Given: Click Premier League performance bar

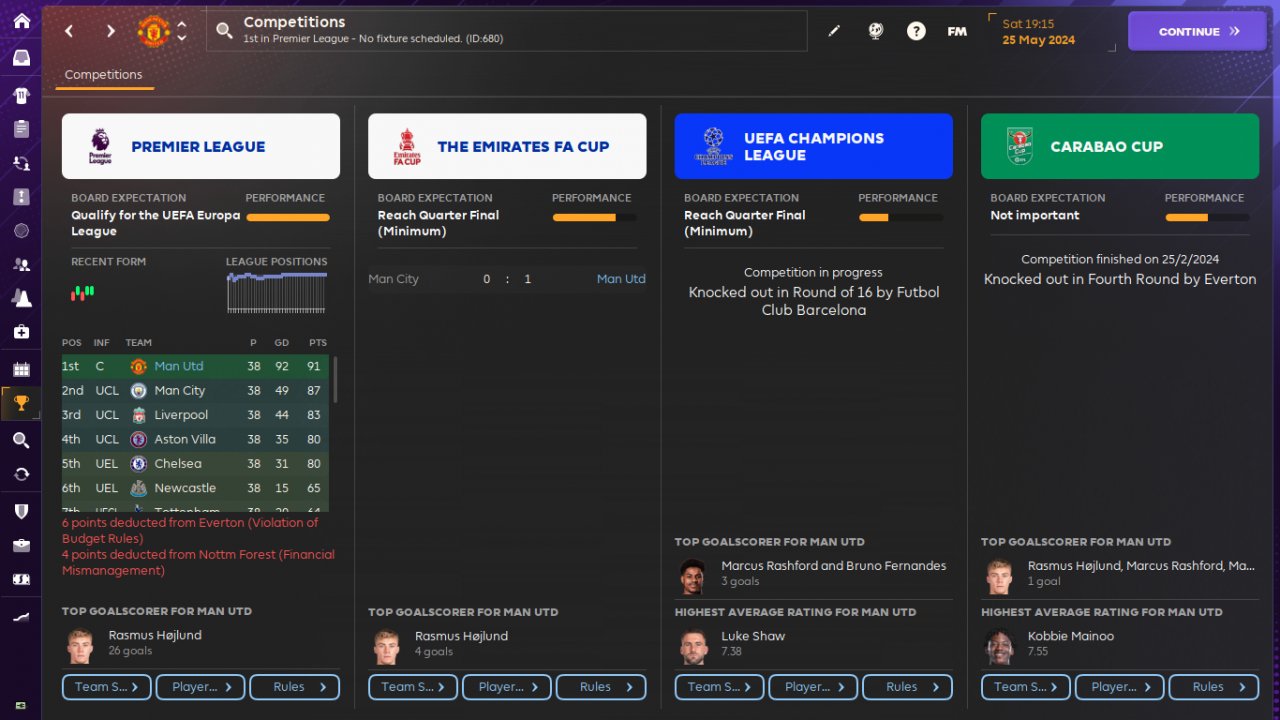Looking at the screenshot, I should [288, 217].
